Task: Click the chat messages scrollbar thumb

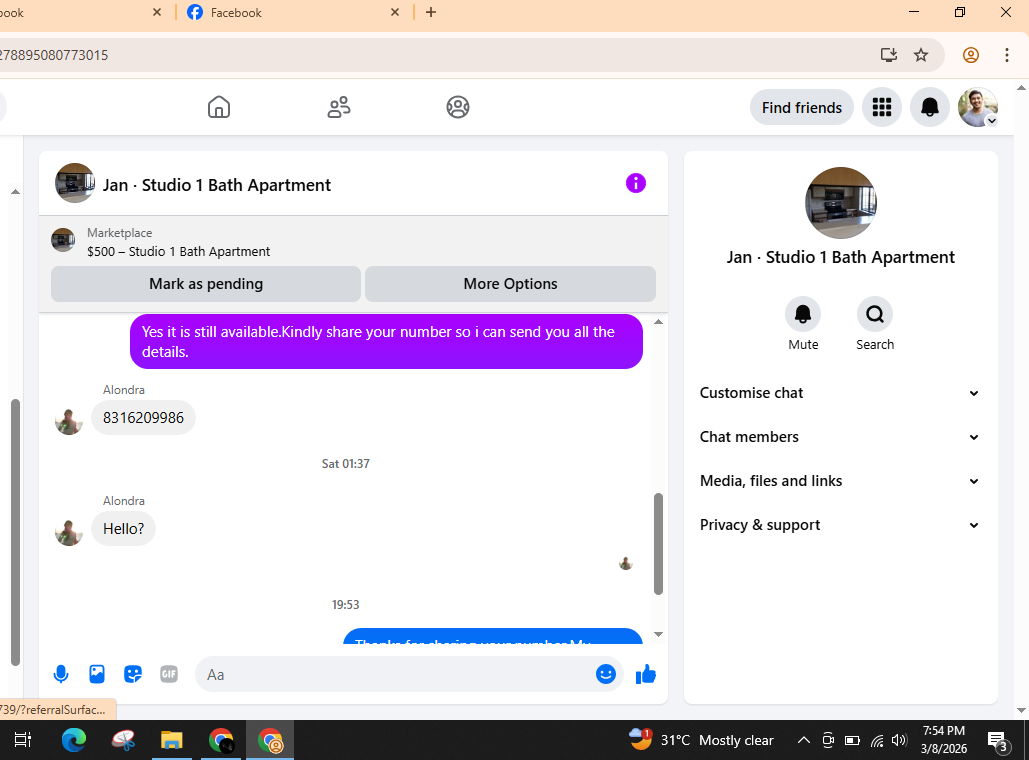Action: pos(658,544)
